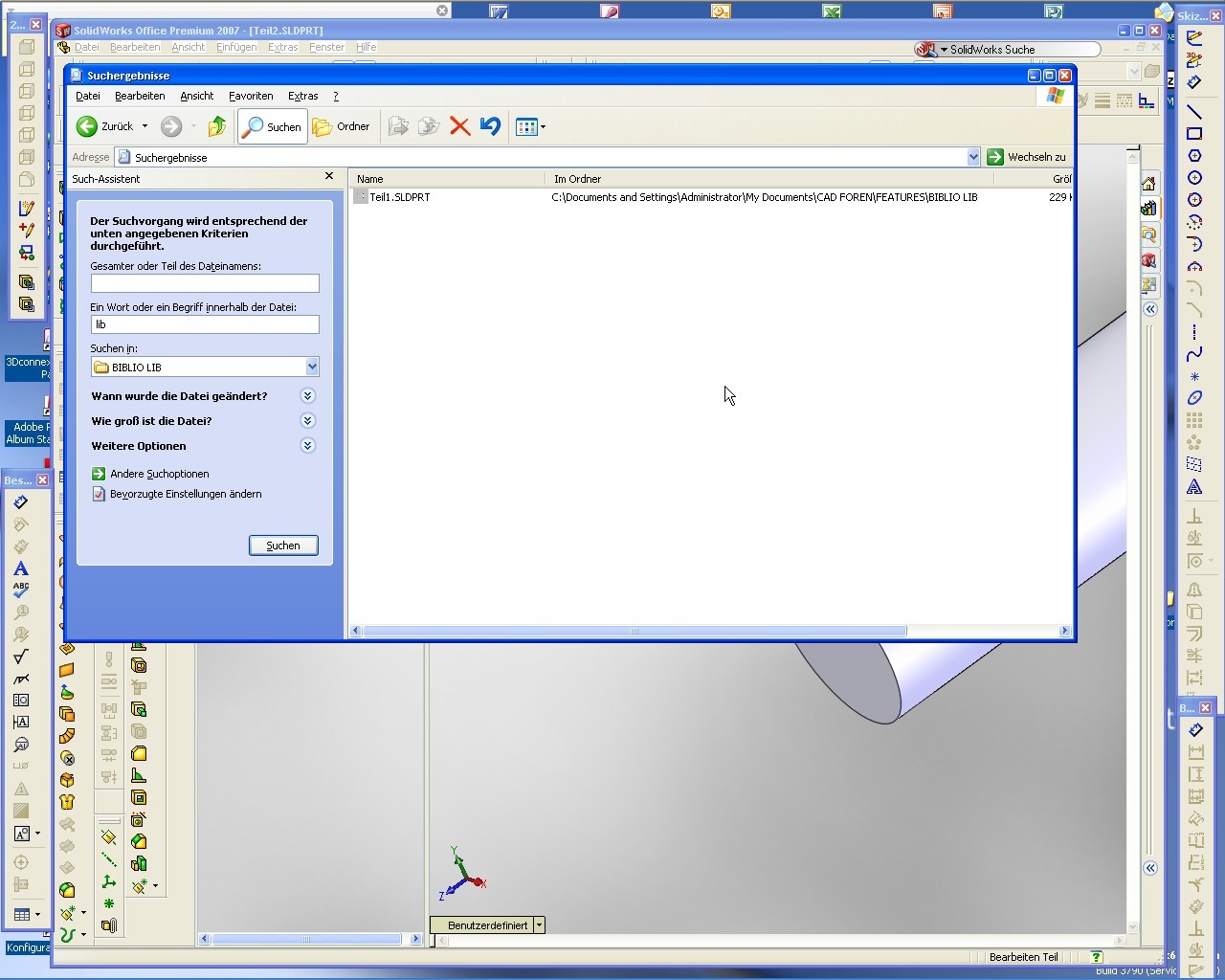Expand 'Wann wurde die Datei geändert?' section
1225x980 pixels.
307,396
